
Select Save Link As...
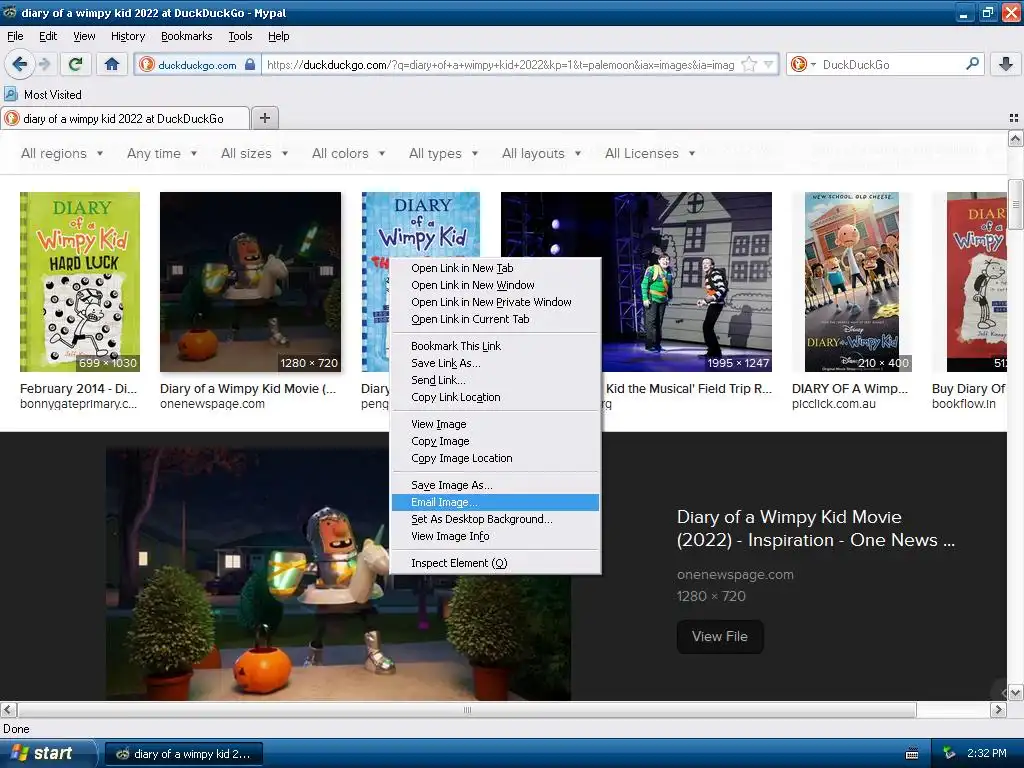495,362
